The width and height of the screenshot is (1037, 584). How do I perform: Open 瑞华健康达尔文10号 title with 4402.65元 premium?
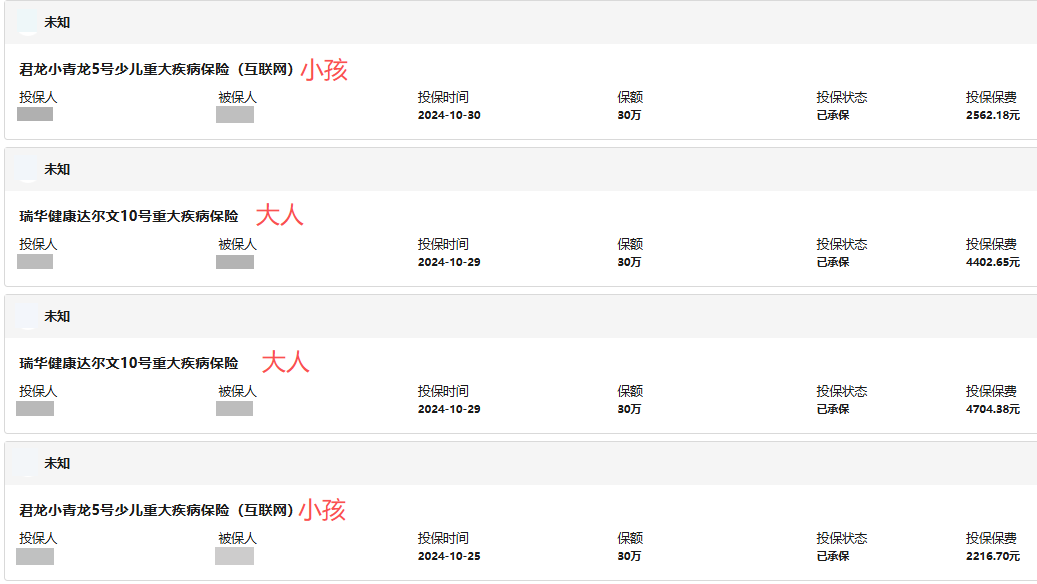129,216
